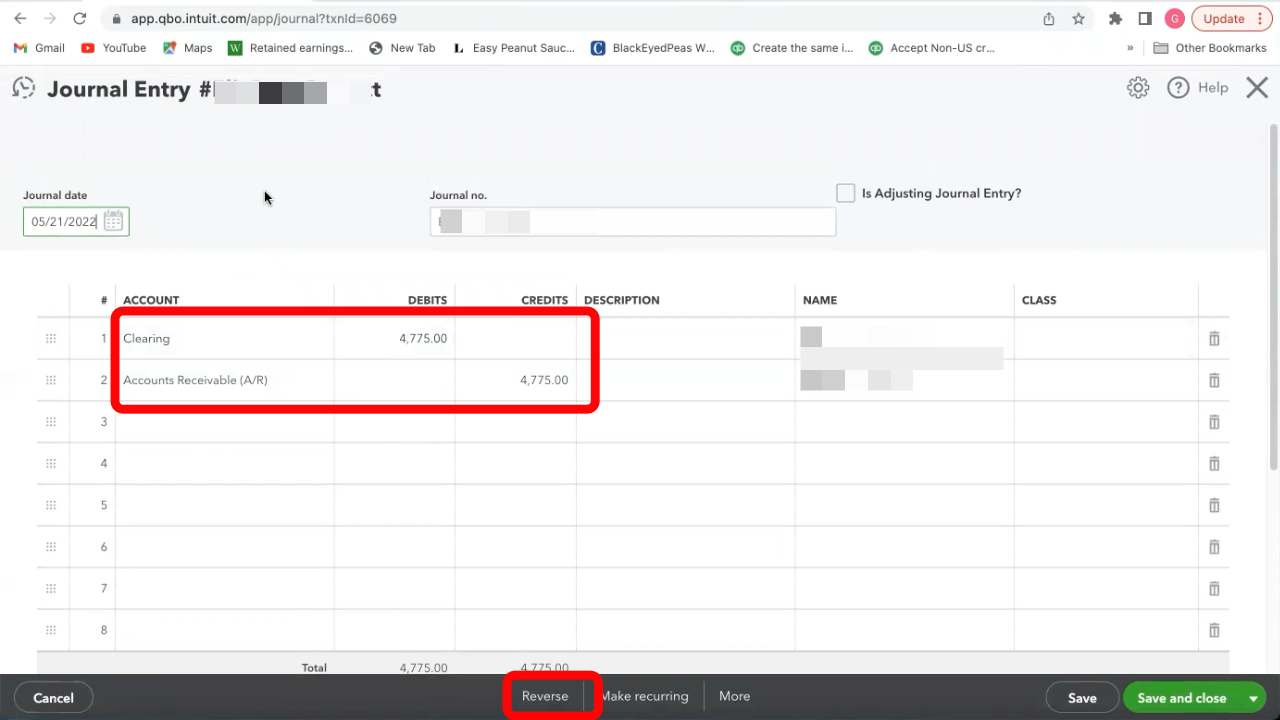Click the Cancel button

pos(53,698)
